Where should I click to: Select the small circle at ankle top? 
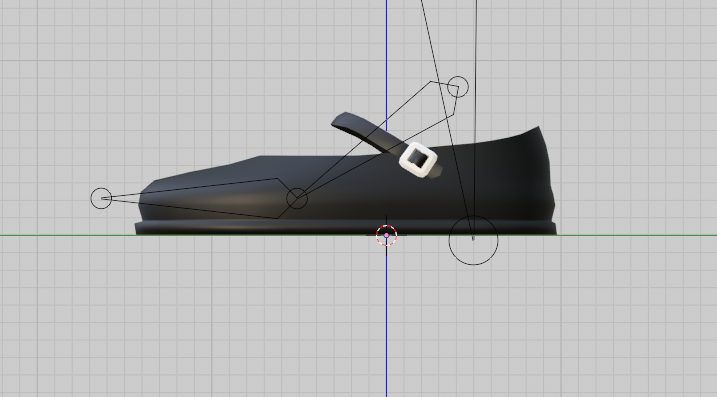(458, 86)
